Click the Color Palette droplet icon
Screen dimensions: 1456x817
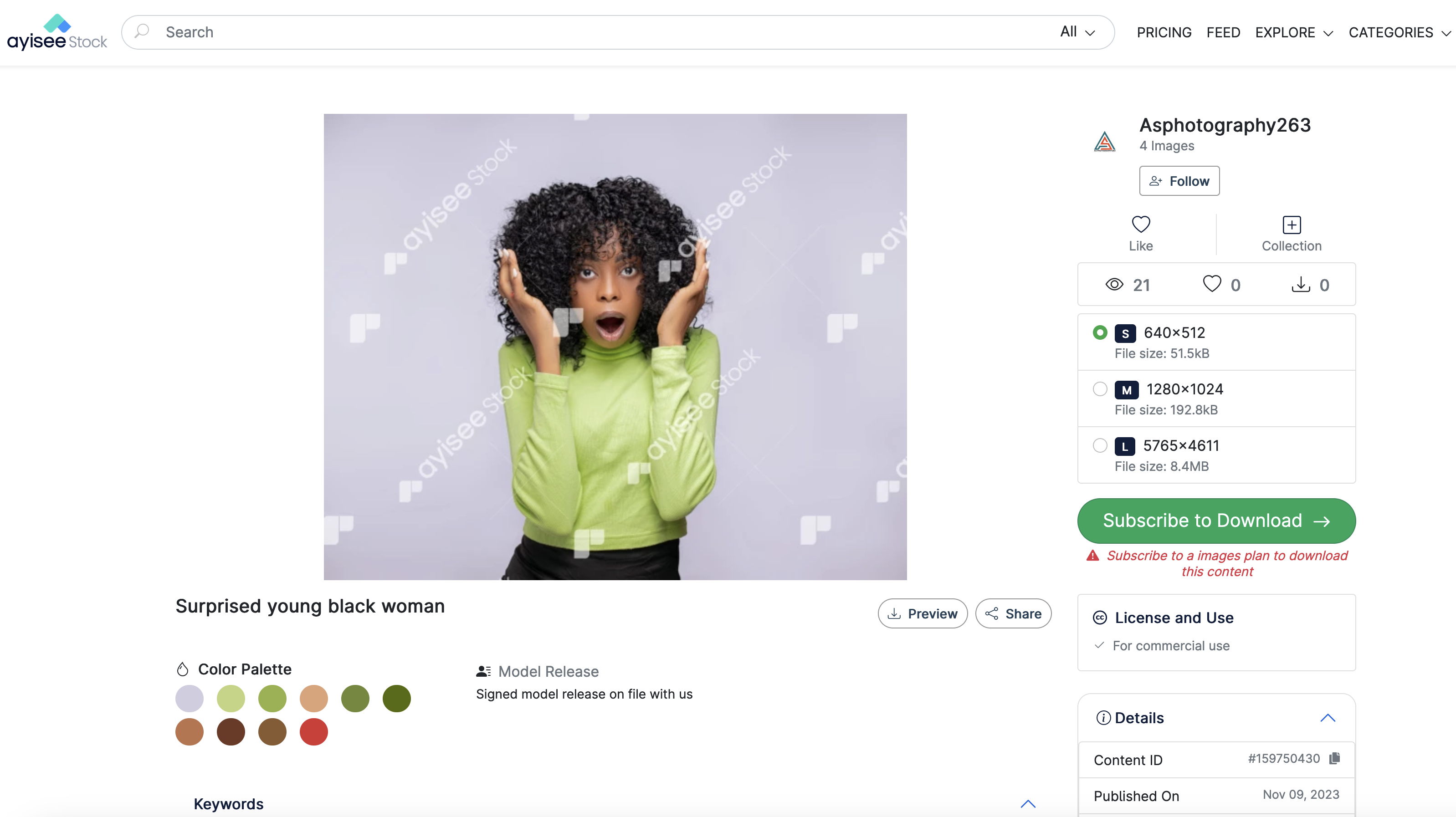182,669
